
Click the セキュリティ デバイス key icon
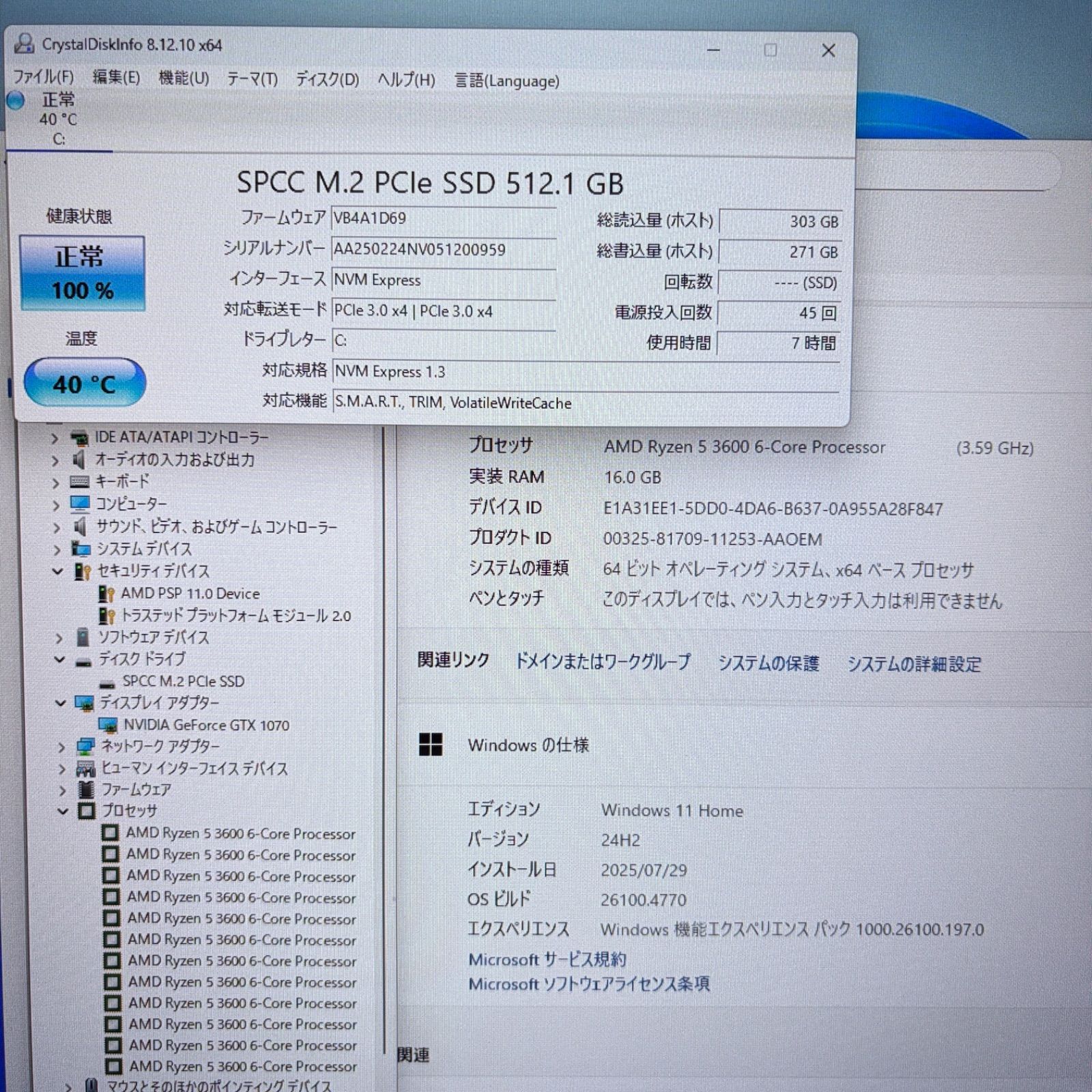(83, 571)
